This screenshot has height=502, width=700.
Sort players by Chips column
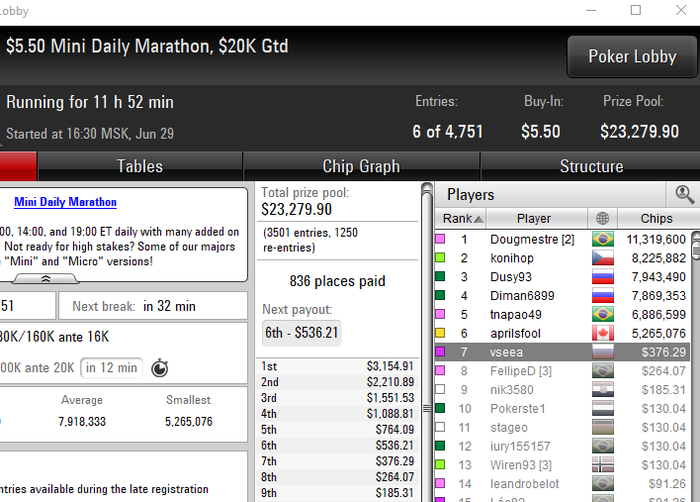click(656, 218)
